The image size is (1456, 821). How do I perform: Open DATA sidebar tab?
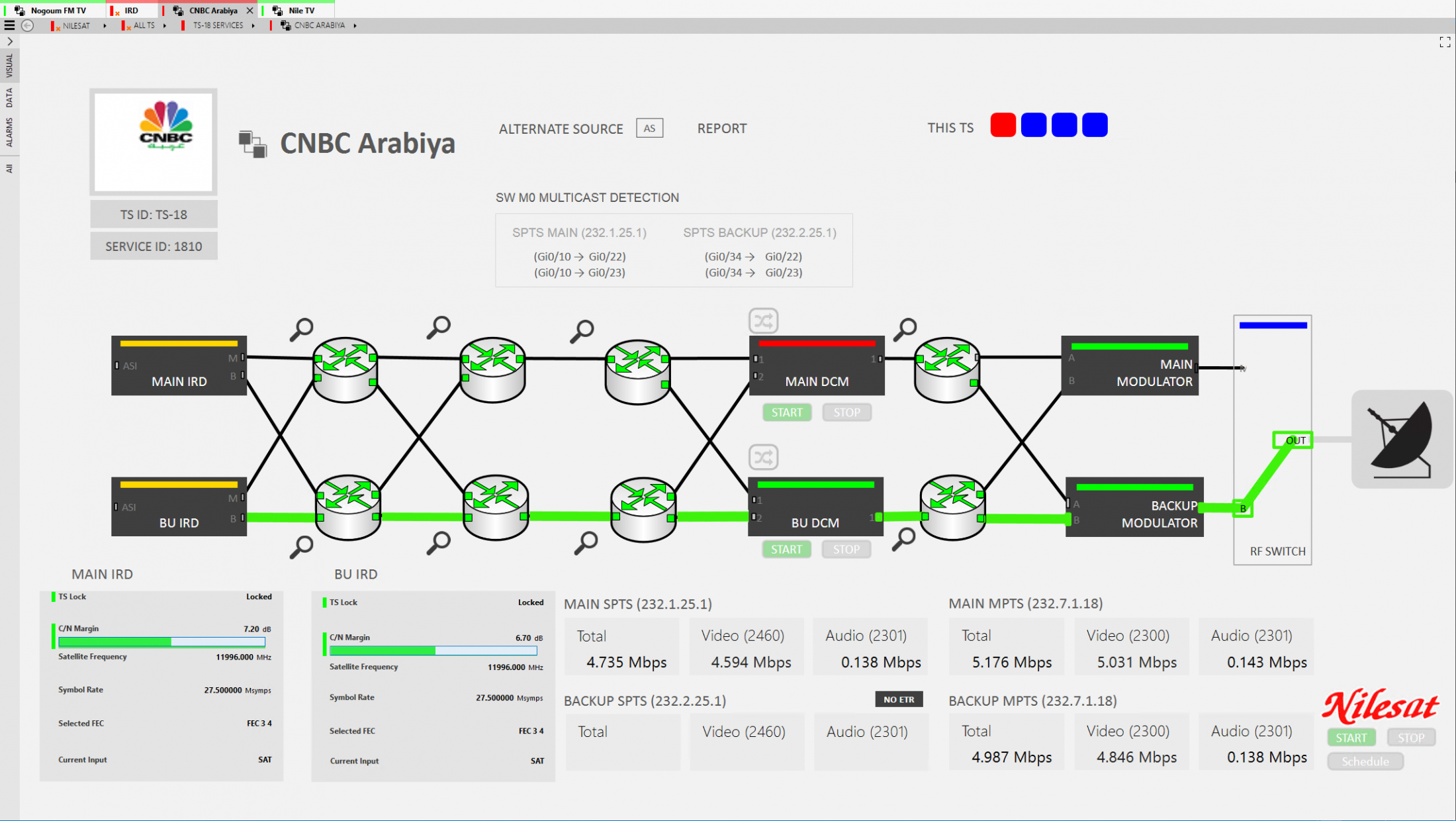pos(9,98)
